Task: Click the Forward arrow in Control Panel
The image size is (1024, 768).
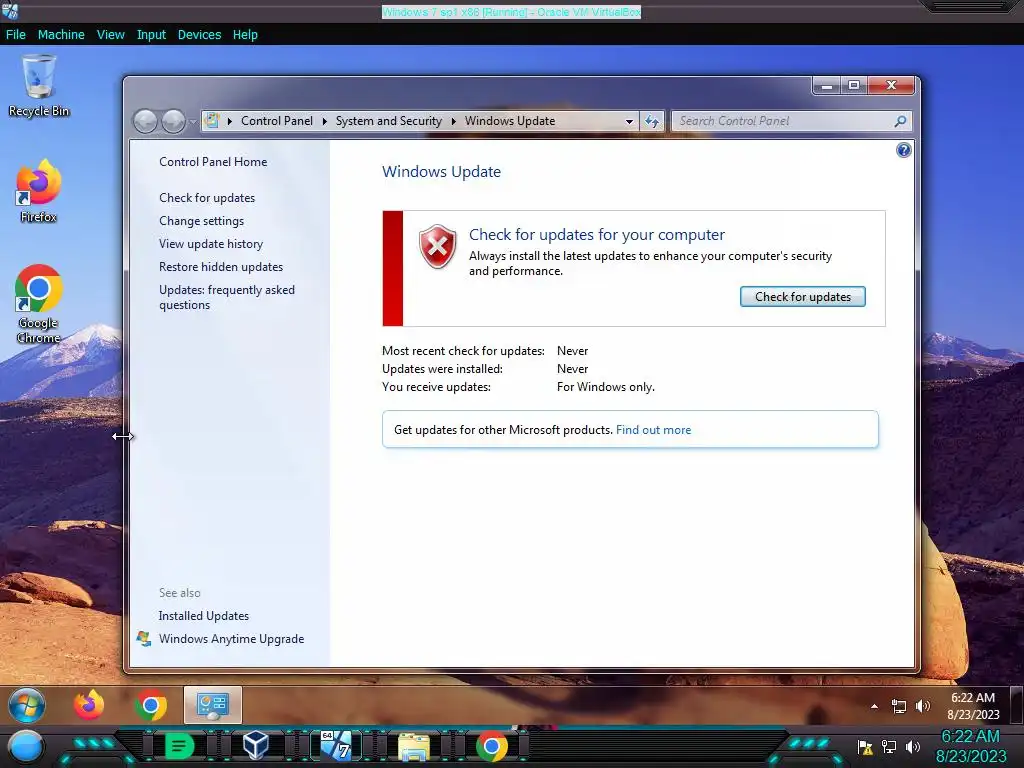Action: tap(173, 121)
